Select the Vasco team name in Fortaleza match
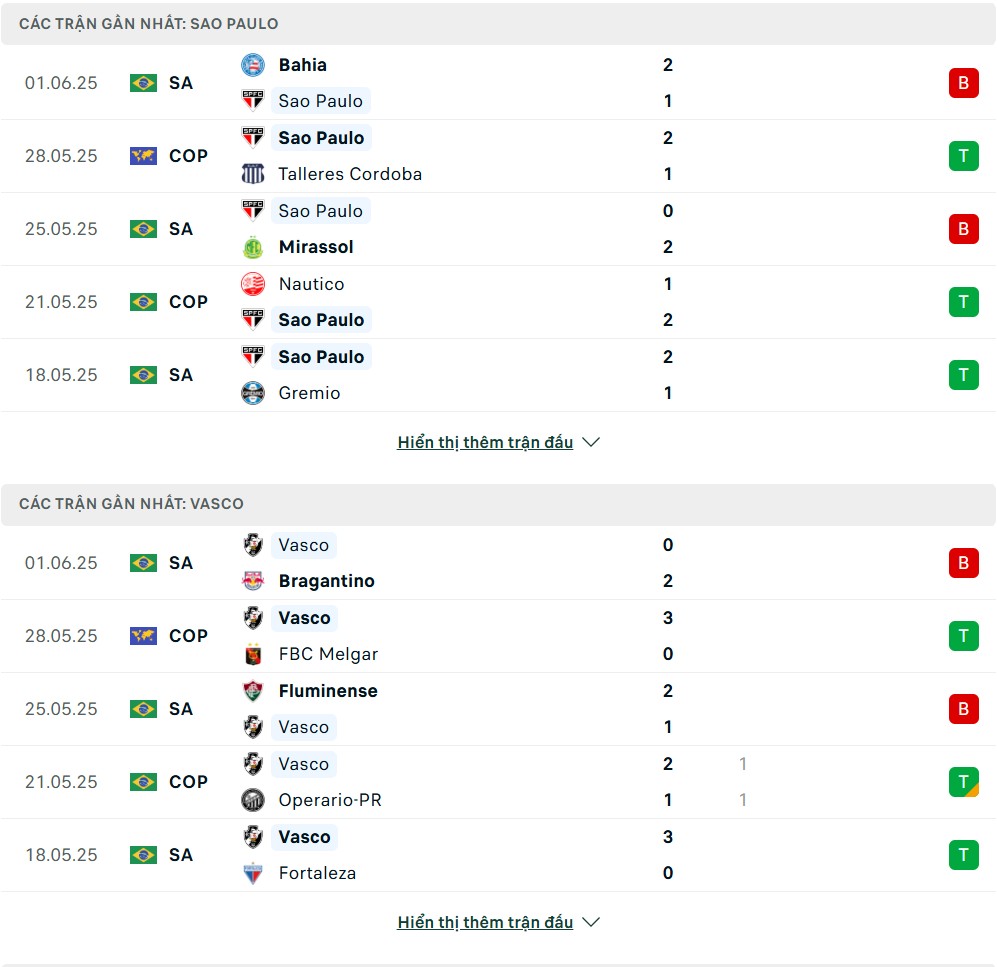997x967 pixels. point(305,837)
